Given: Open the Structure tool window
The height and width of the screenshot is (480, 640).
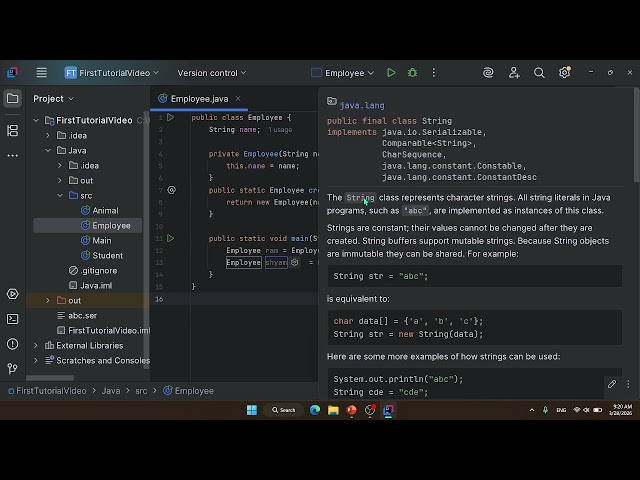Looking at the screenshot, I should [12, 131].
